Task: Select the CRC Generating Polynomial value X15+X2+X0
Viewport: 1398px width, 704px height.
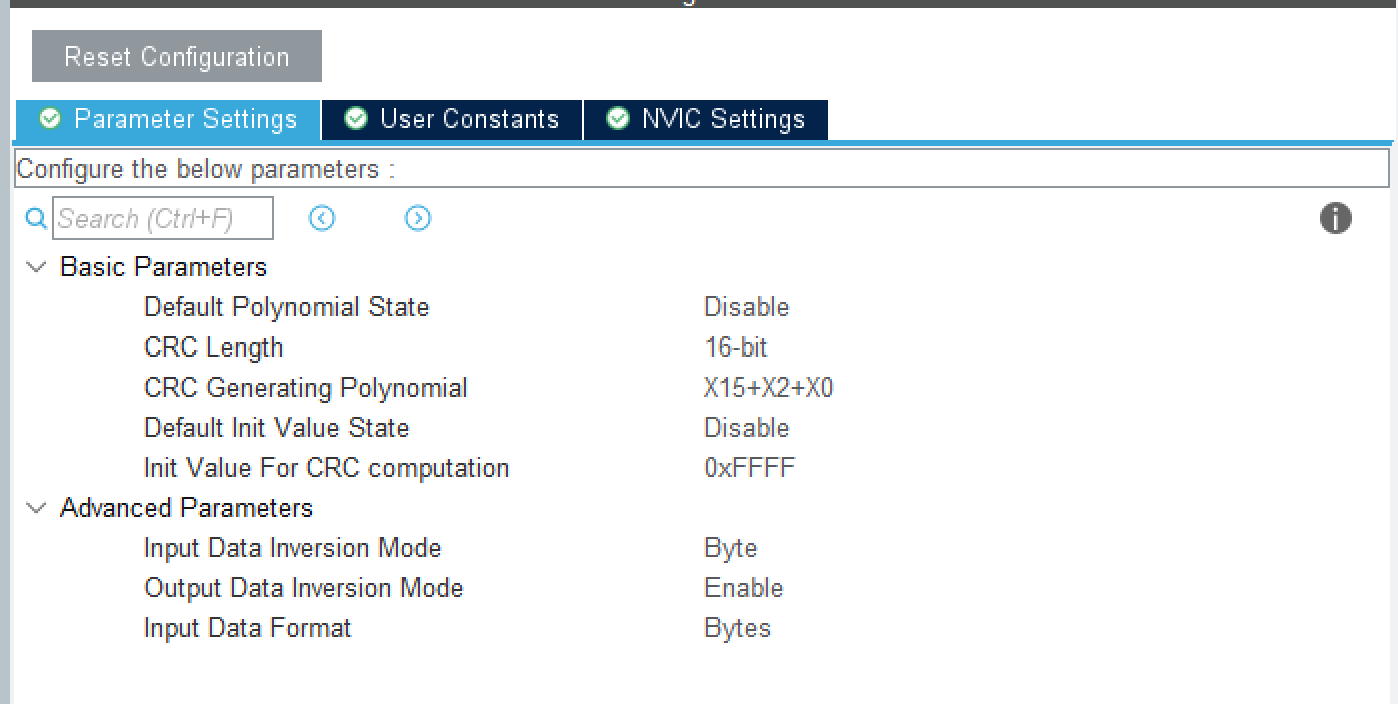Action: pos(770,387)
